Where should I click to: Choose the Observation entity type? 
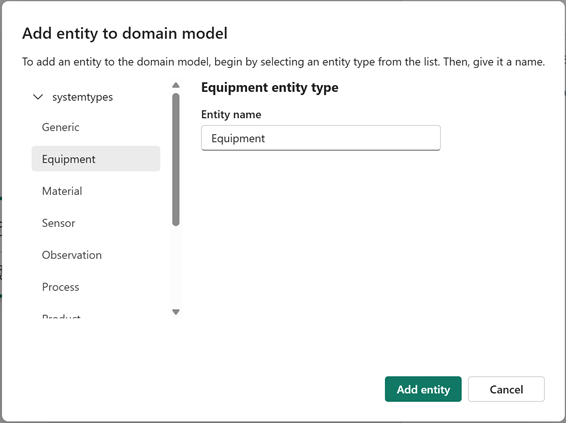[x=96, y=255]
